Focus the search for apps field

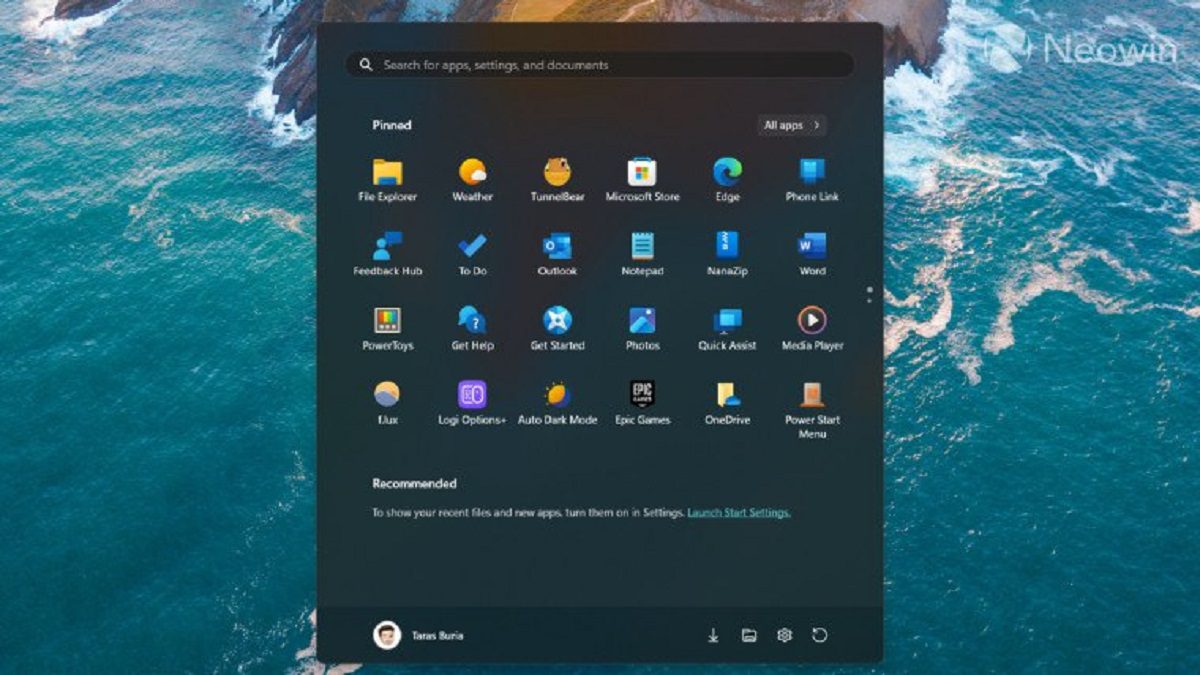coord(600,65)
